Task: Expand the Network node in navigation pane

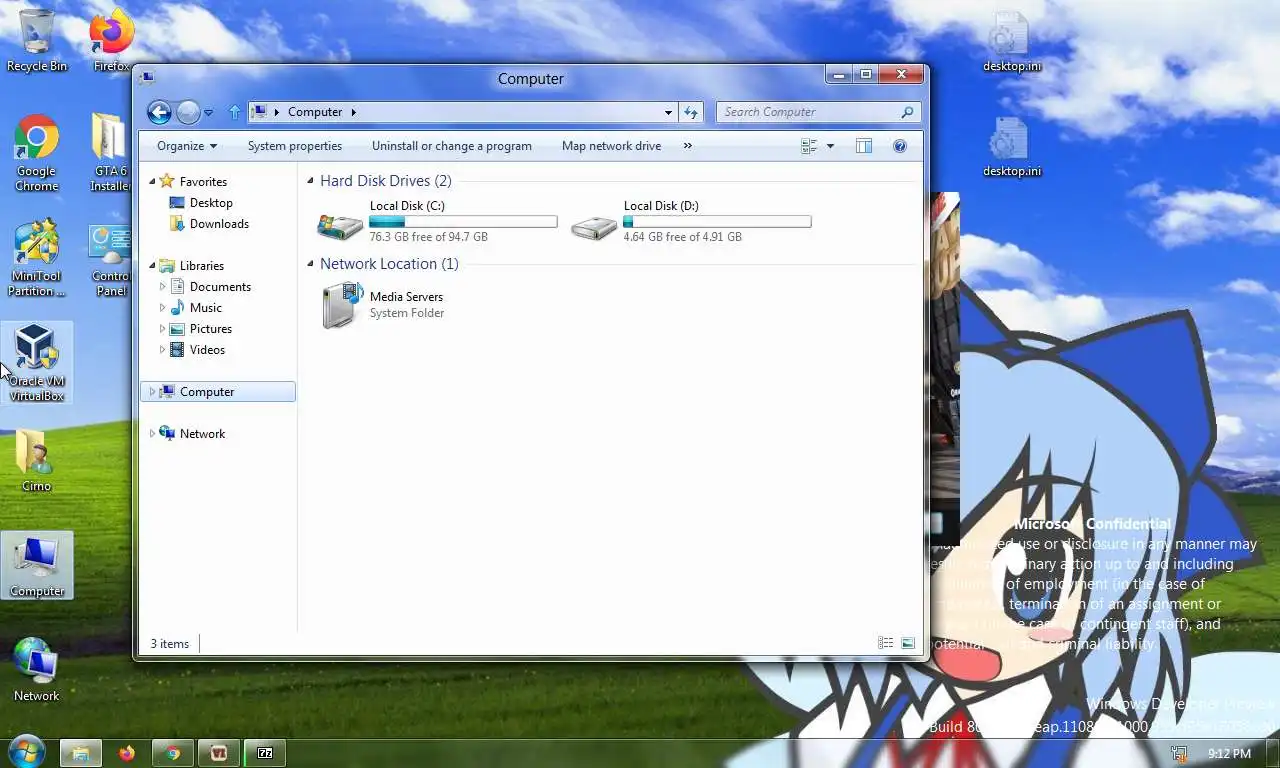Action: (x=153, y=433)
